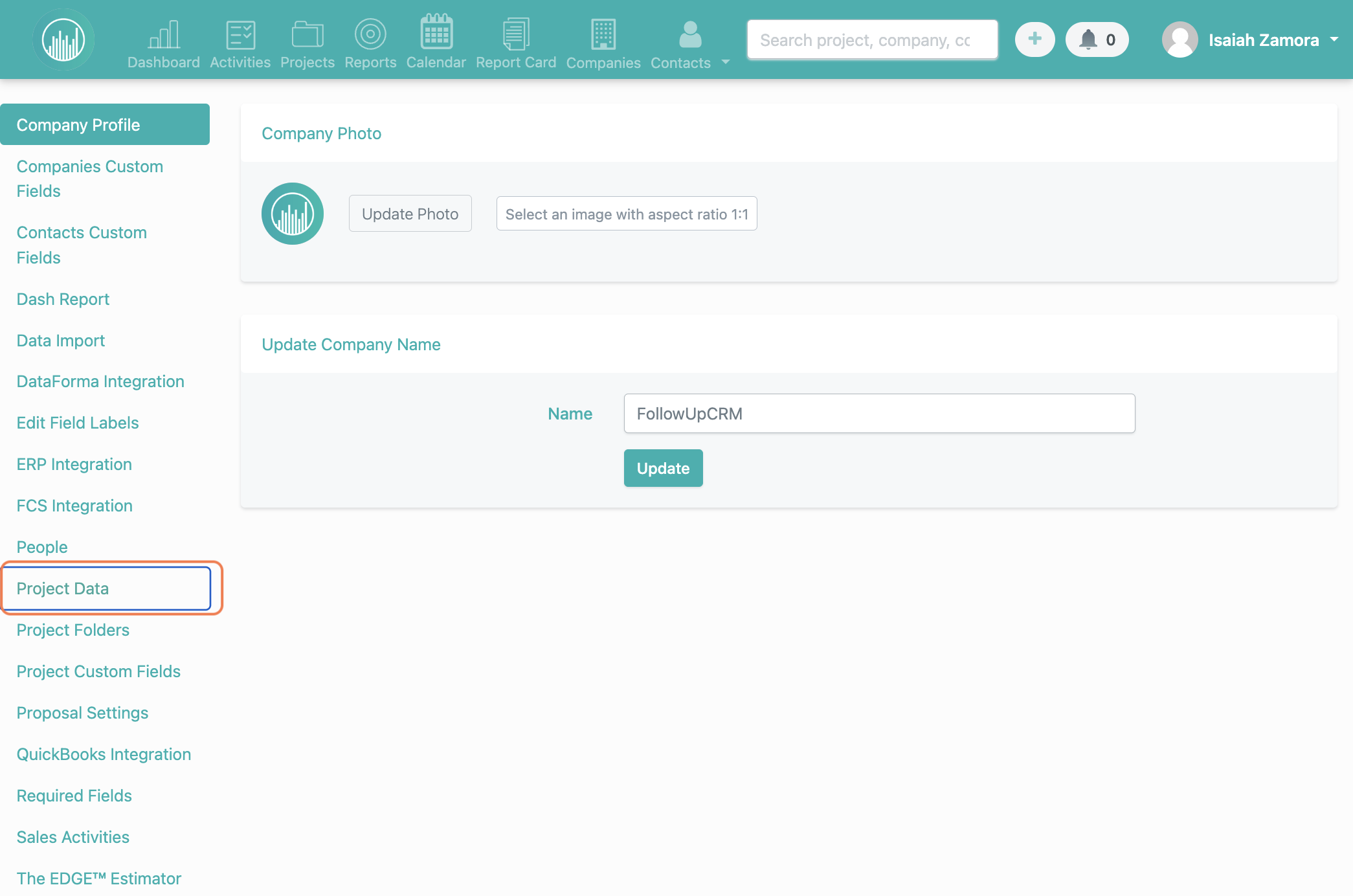Open Required Fields settings
1353x896 pixels.
(74, 796)
